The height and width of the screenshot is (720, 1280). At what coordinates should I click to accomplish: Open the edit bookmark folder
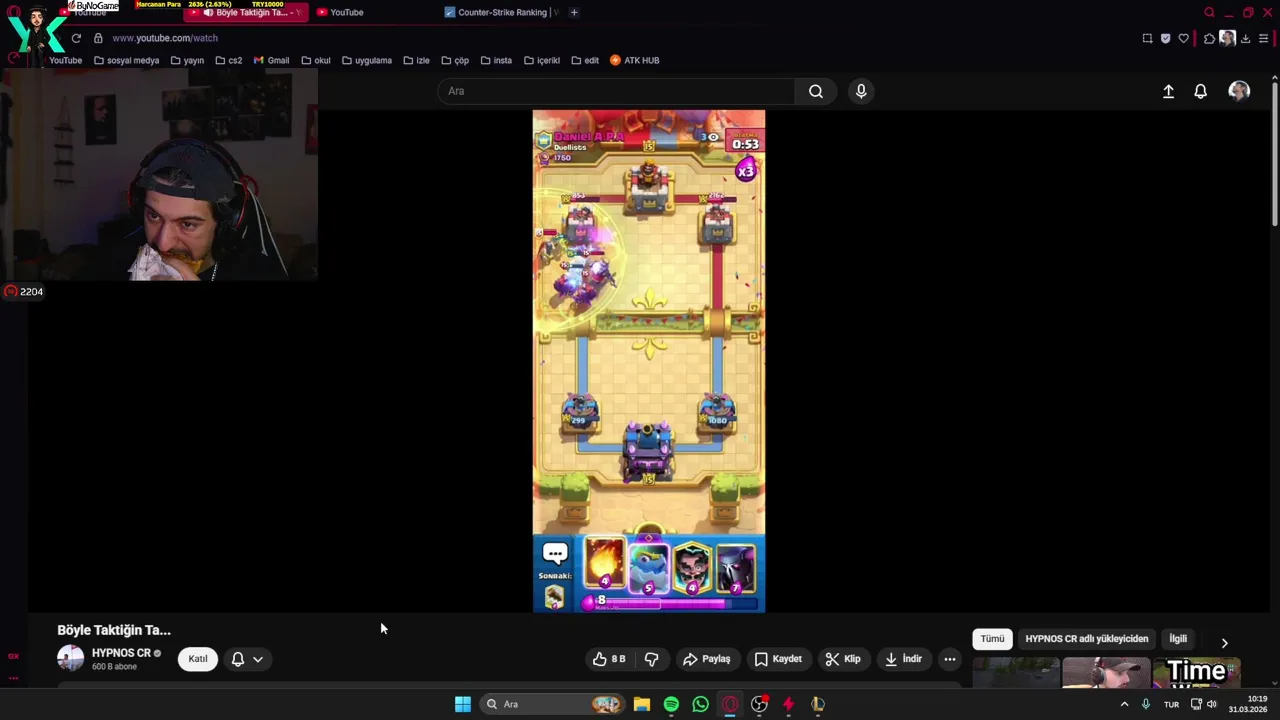coord(585,60)
